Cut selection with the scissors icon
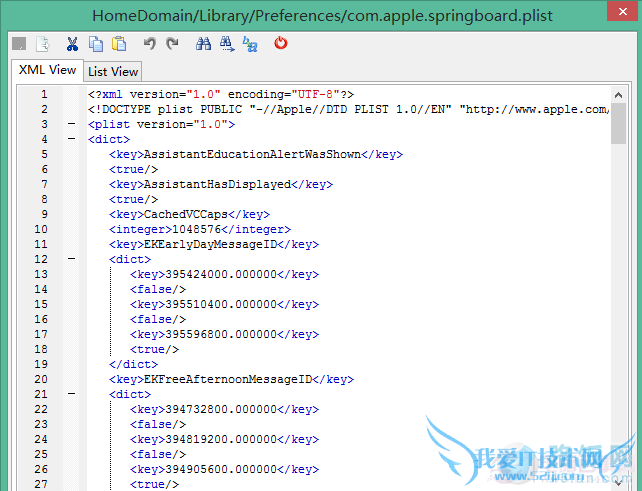Screen dimensions: 642x491 tap(72, 44)
